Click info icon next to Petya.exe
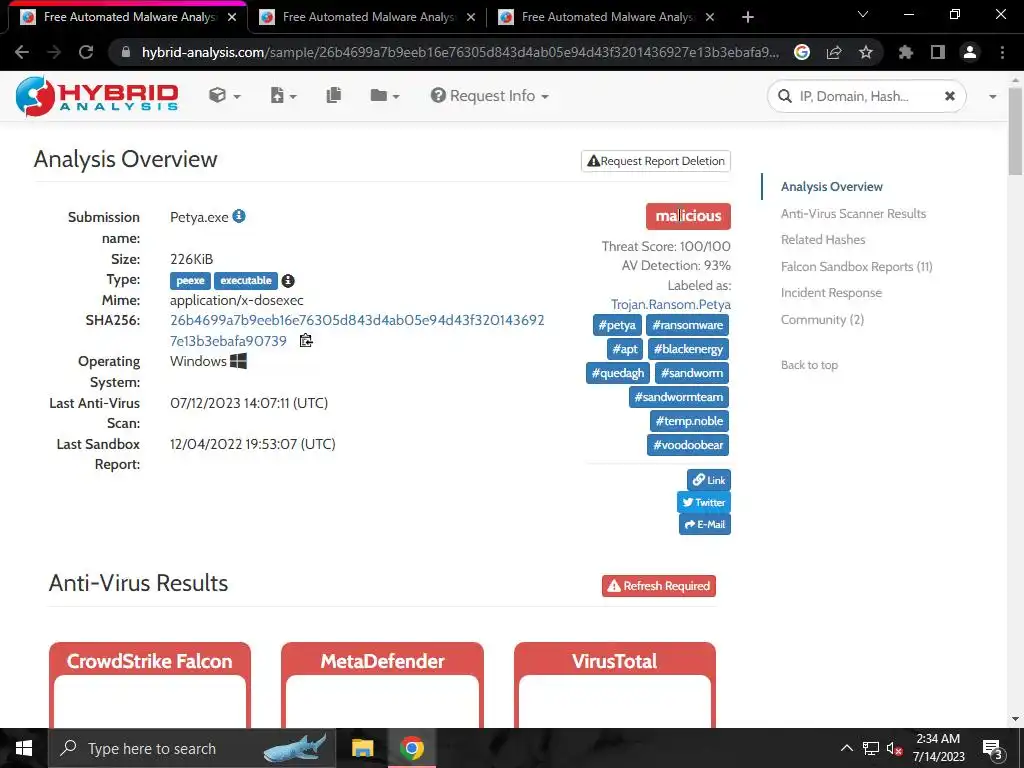 [x=239, y=216]
